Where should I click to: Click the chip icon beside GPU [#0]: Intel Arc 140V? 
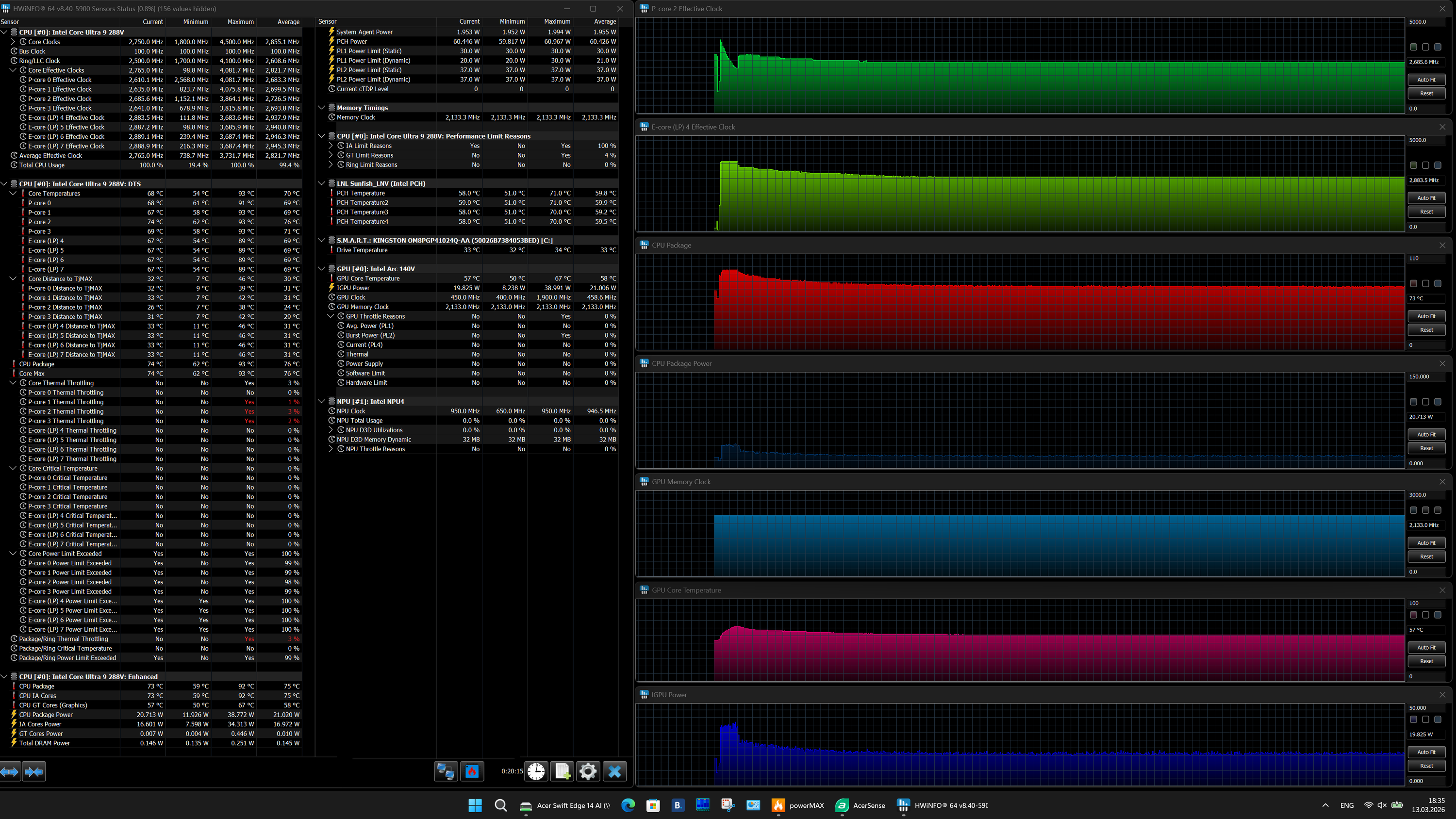click(332, 268)
